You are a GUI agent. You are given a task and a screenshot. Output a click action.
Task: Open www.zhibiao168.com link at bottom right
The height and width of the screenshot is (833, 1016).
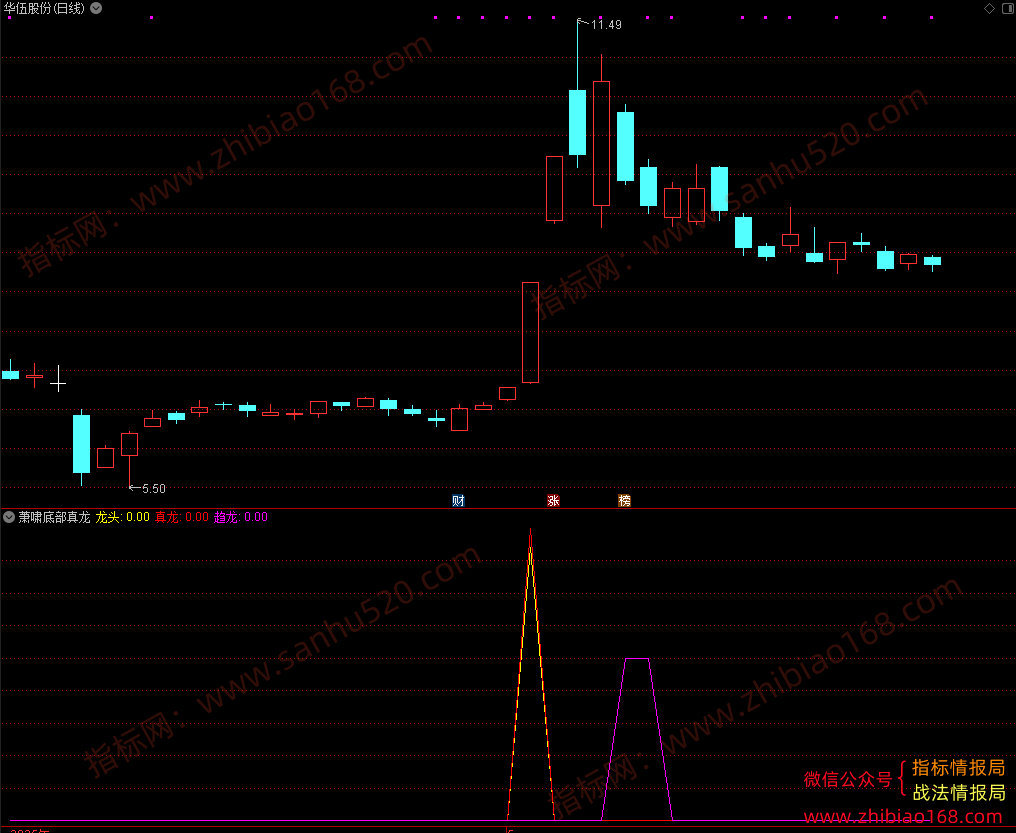[x=903, y=816]
